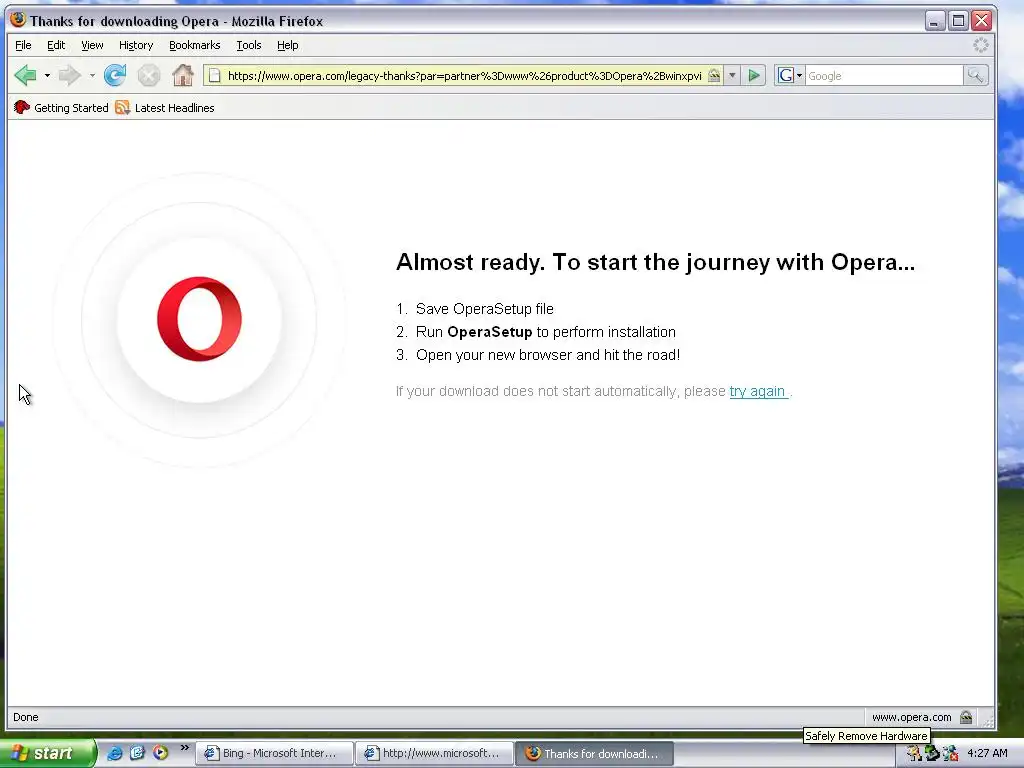Open the Latest Headlines feed bookmark
This screenshot has height=768, width=1024.
tap(165, 108)
